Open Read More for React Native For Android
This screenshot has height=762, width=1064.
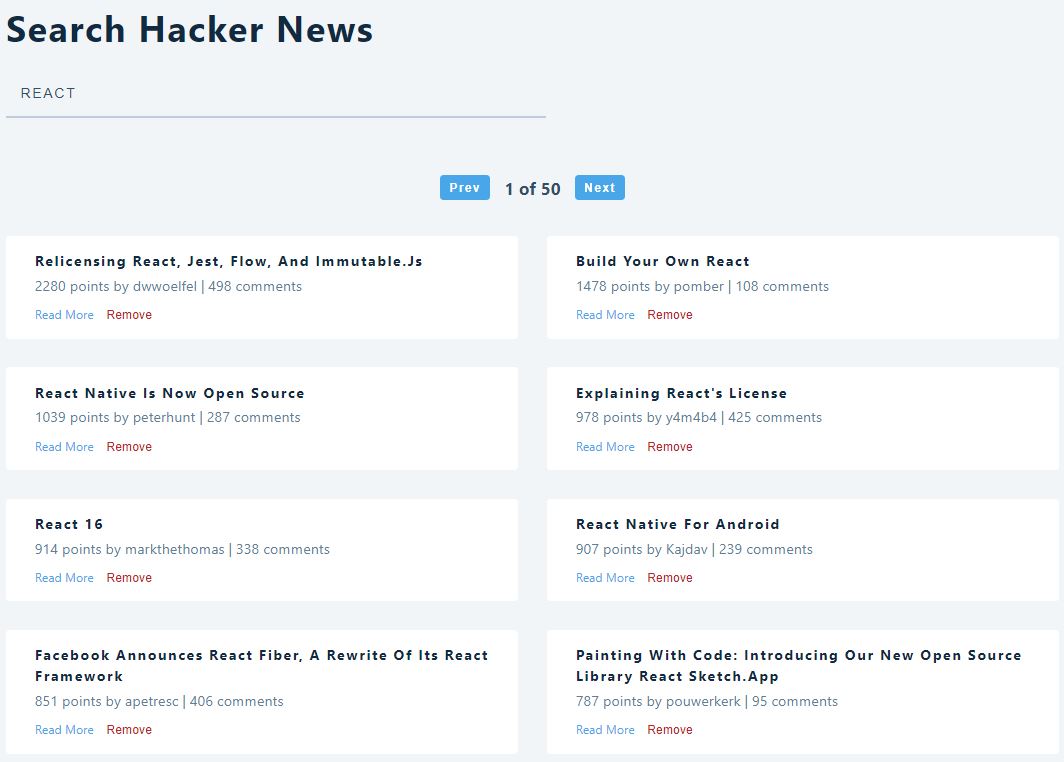605,577
